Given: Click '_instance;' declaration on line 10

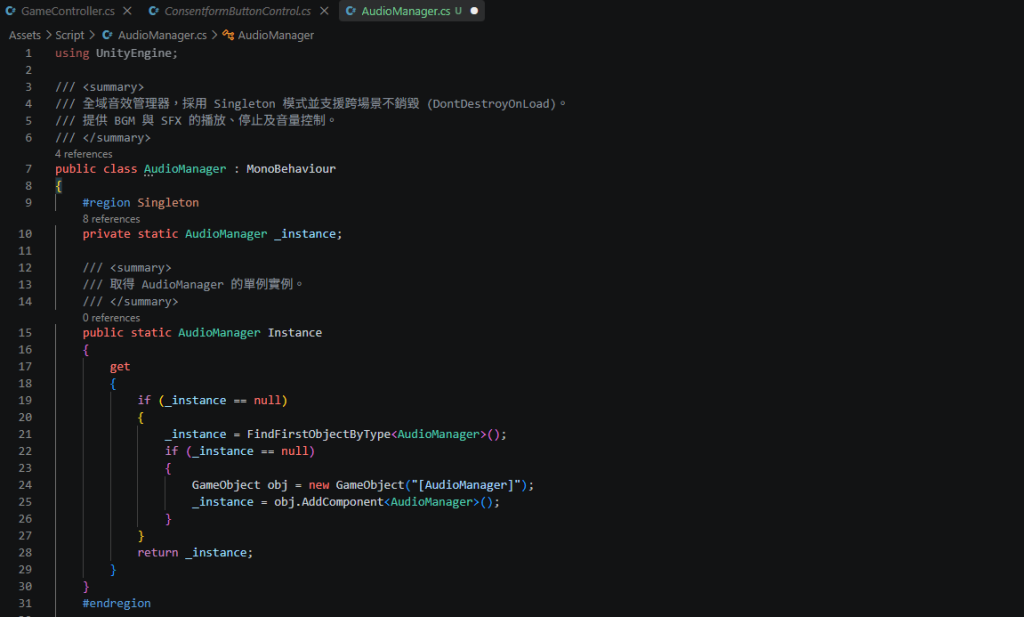Looking at the screenshot, I should (308, 234).
